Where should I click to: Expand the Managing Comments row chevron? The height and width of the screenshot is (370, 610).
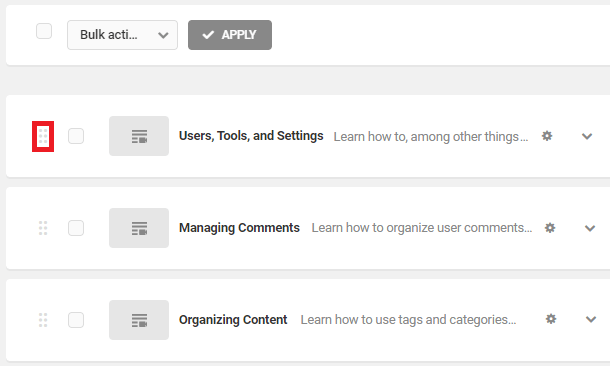pos(590,228)
